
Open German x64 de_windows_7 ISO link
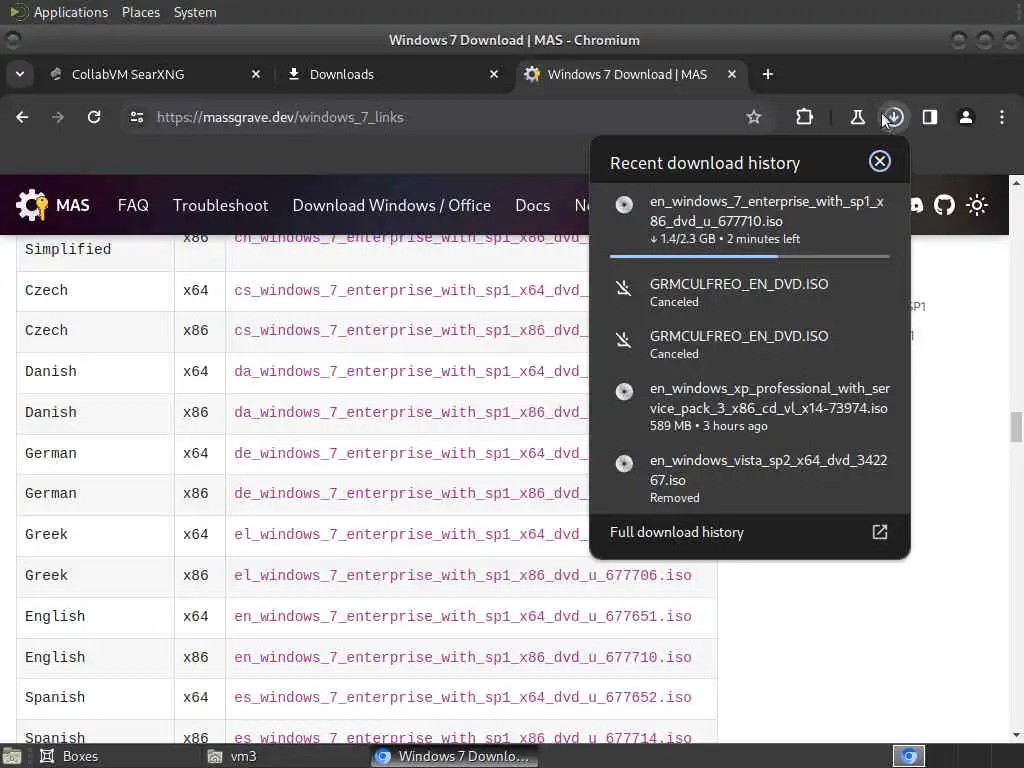click(411, 453)
